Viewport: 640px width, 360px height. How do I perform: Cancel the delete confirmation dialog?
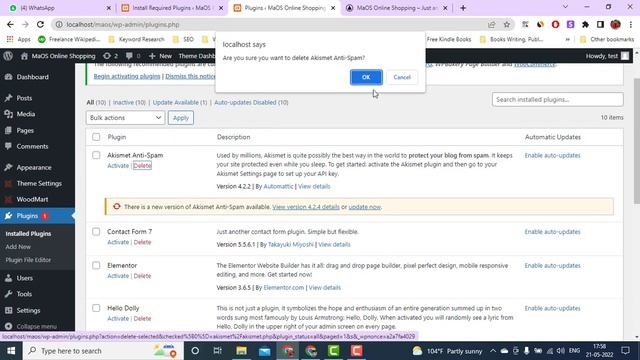[x=402, y=77]
